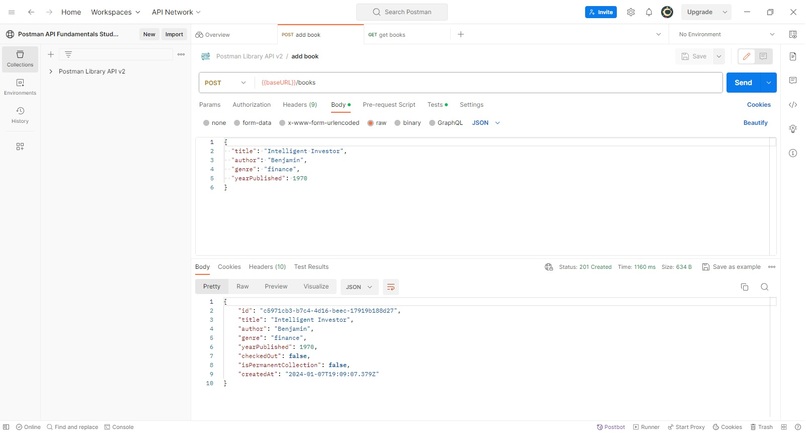Viewport: 806px width, 433px height.
Task: Click the Import button
Action: (174, 34)
